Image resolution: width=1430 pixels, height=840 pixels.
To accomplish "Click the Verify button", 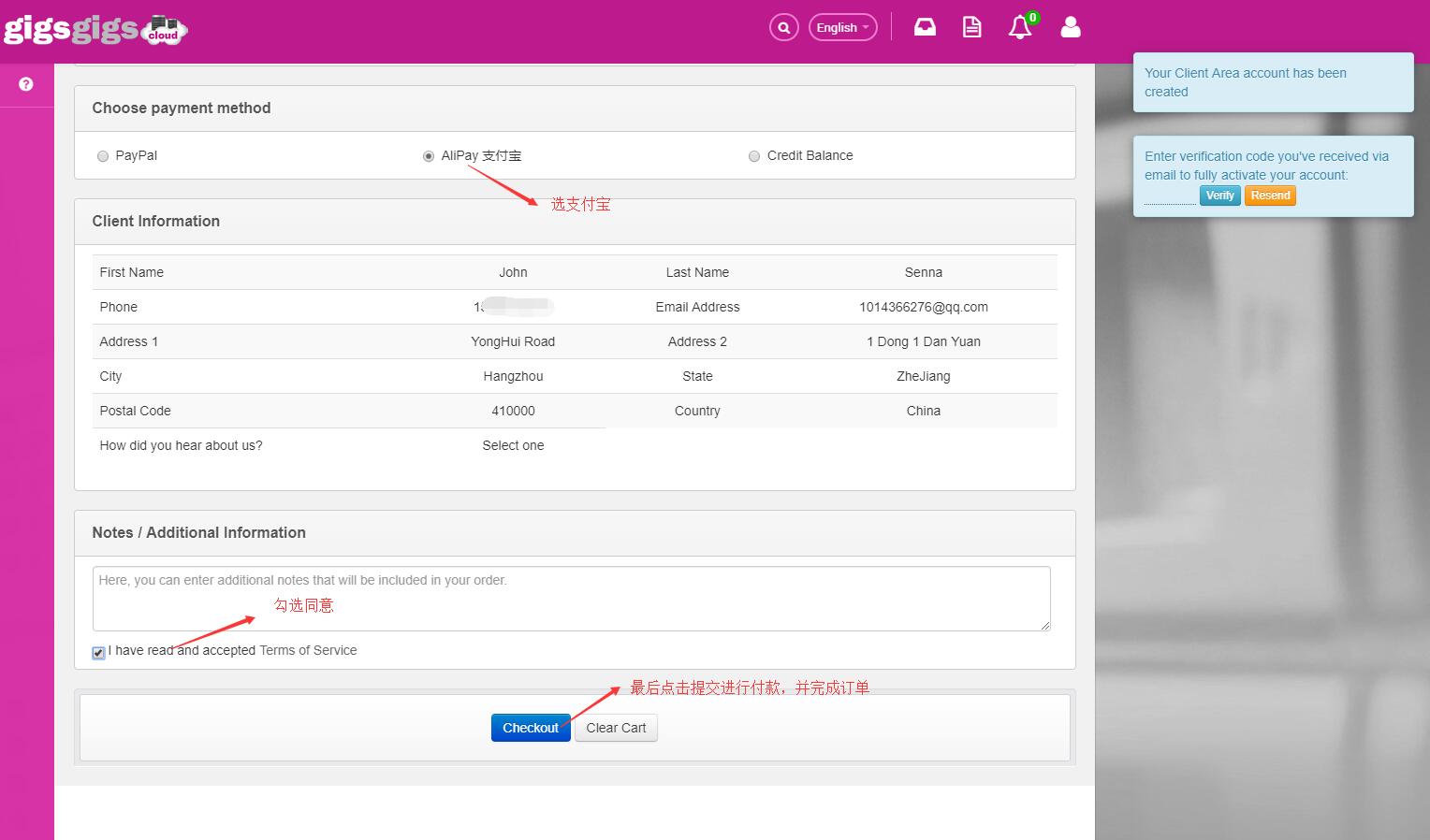I will [x=1219, y=196].
